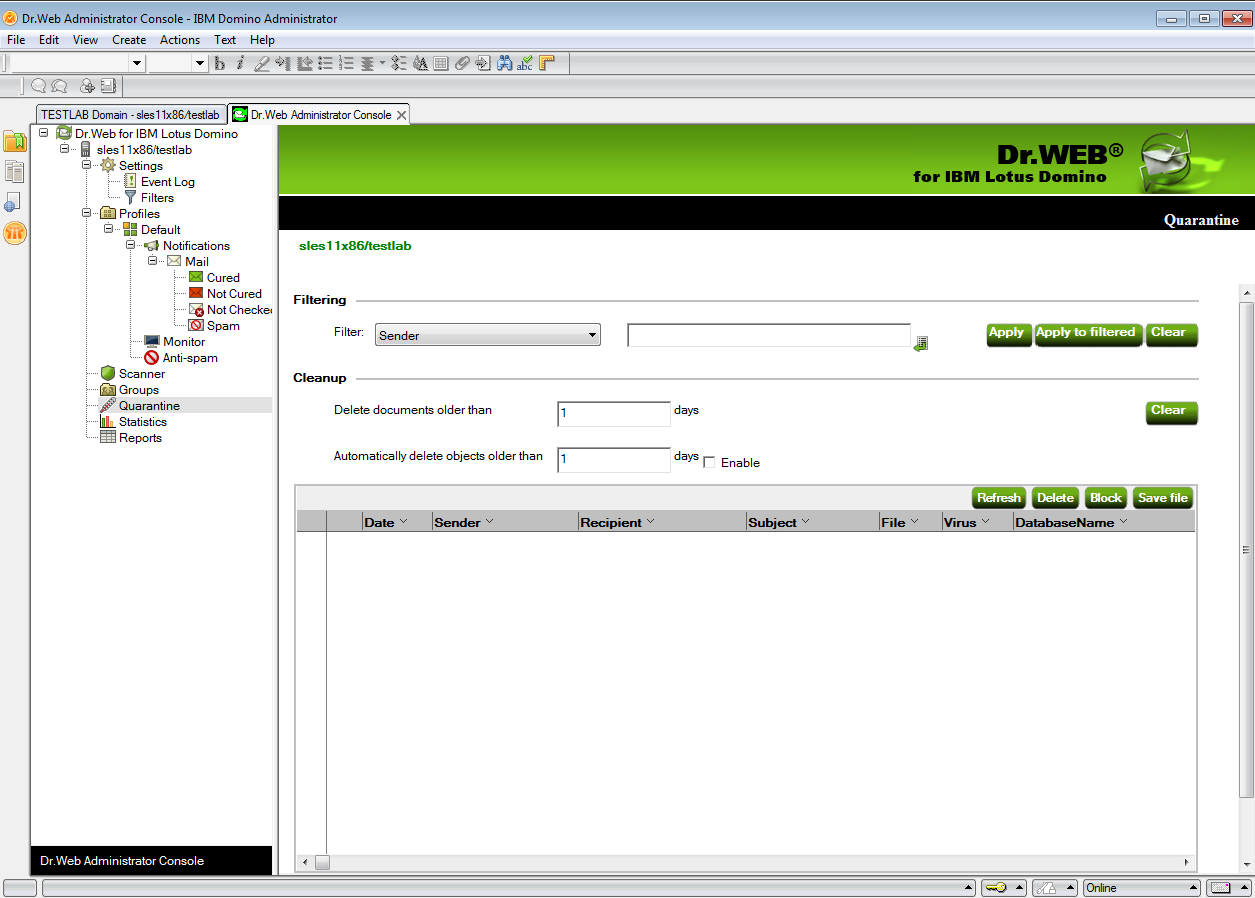Open the bookmark folder icon in sidebar

pyautogui.click(x=15, y=141)
